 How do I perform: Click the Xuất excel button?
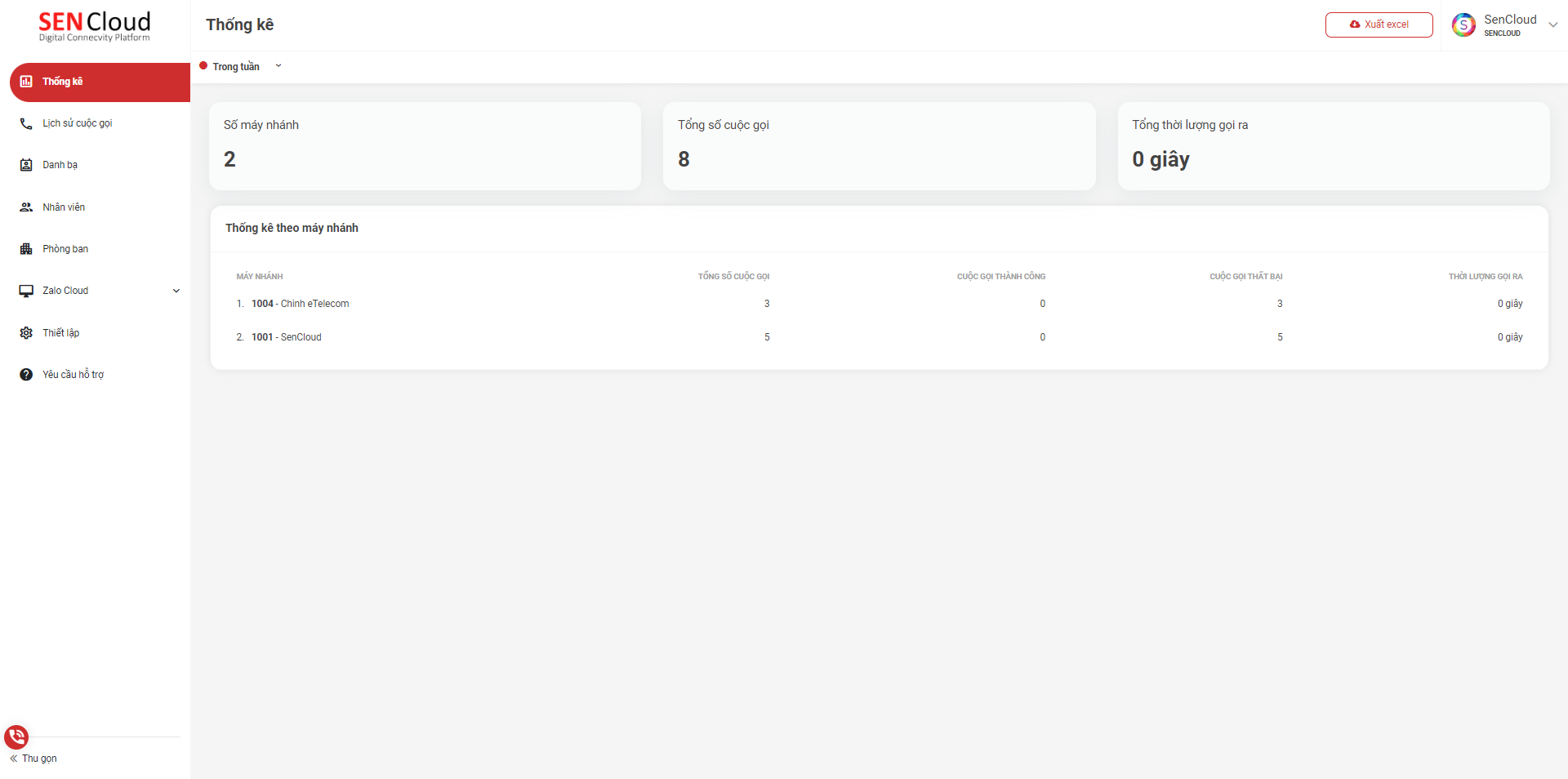(1379, 24)
